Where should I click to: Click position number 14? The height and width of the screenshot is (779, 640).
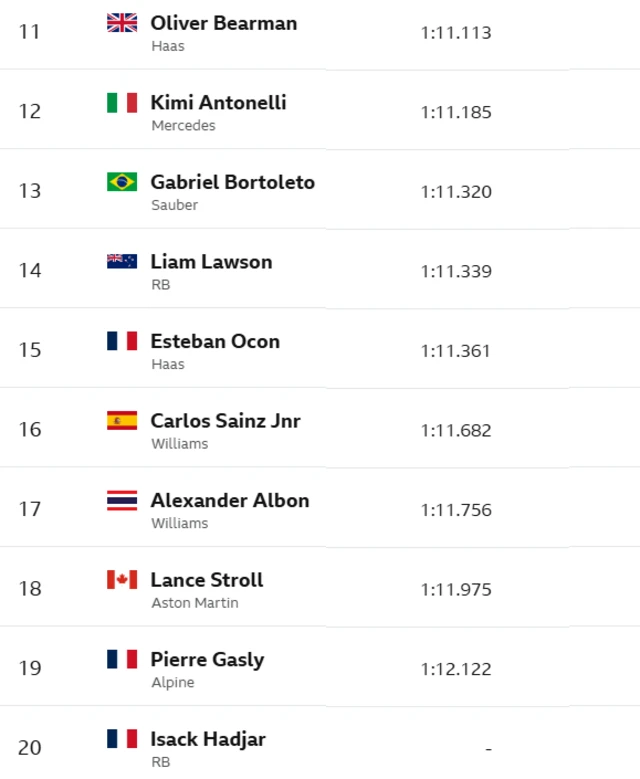tap(30, 270)
